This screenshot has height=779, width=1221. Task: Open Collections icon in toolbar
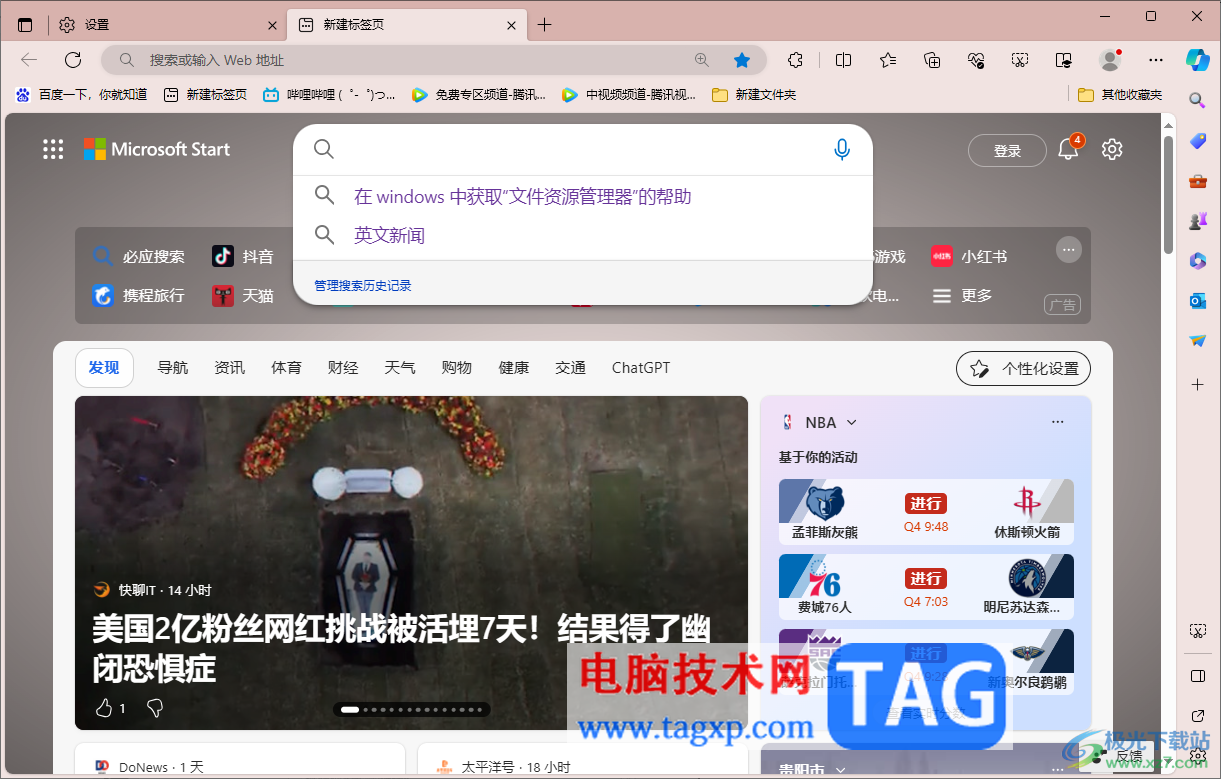932,60
